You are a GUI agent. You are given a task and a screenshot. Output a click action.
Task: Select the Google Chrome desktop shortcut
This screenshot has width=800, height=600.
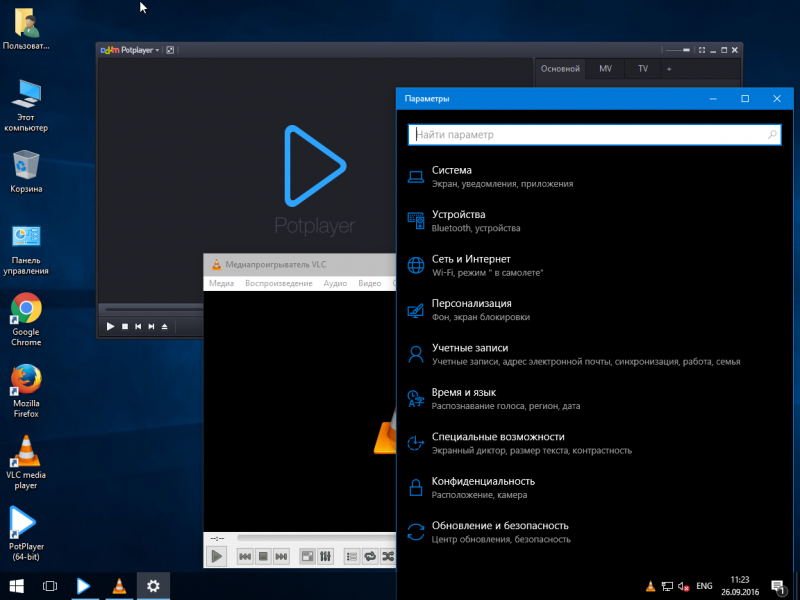pyautogui.click(x=26, y=320)
